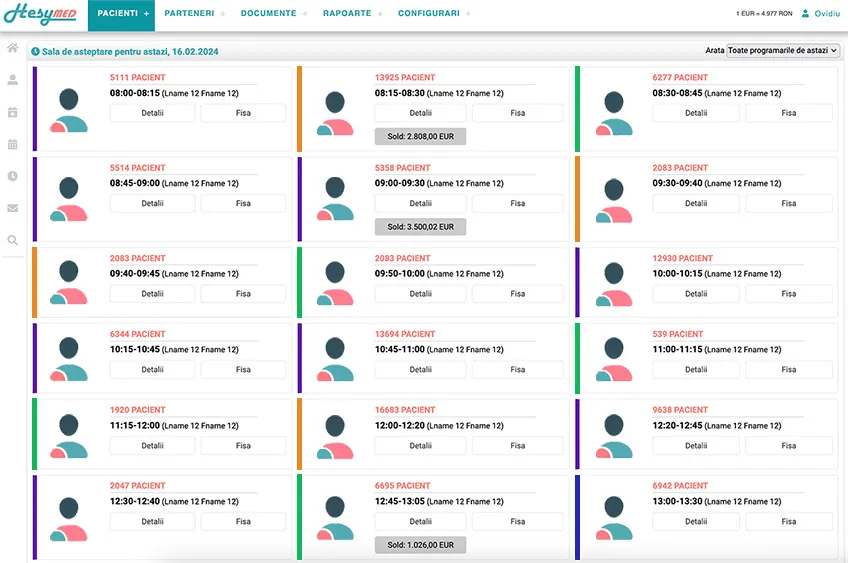Open the calendar grid icon in the sidebar

click(x=12, y=144)
